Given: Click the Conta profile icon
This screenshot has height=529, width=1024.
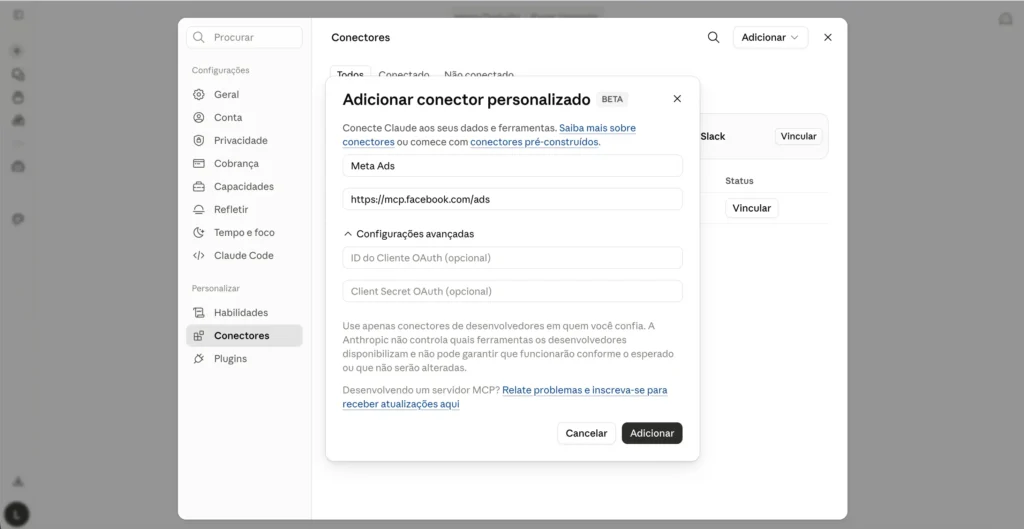Looking at the screenshot, I should (x=199, y=118).
